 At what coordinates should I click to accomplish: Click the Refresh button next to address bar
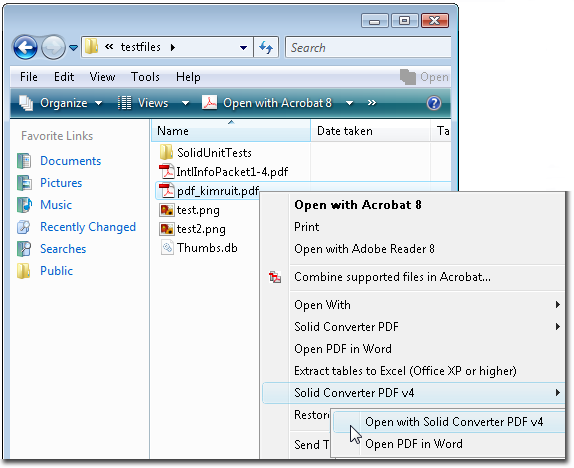pos(266,47)
